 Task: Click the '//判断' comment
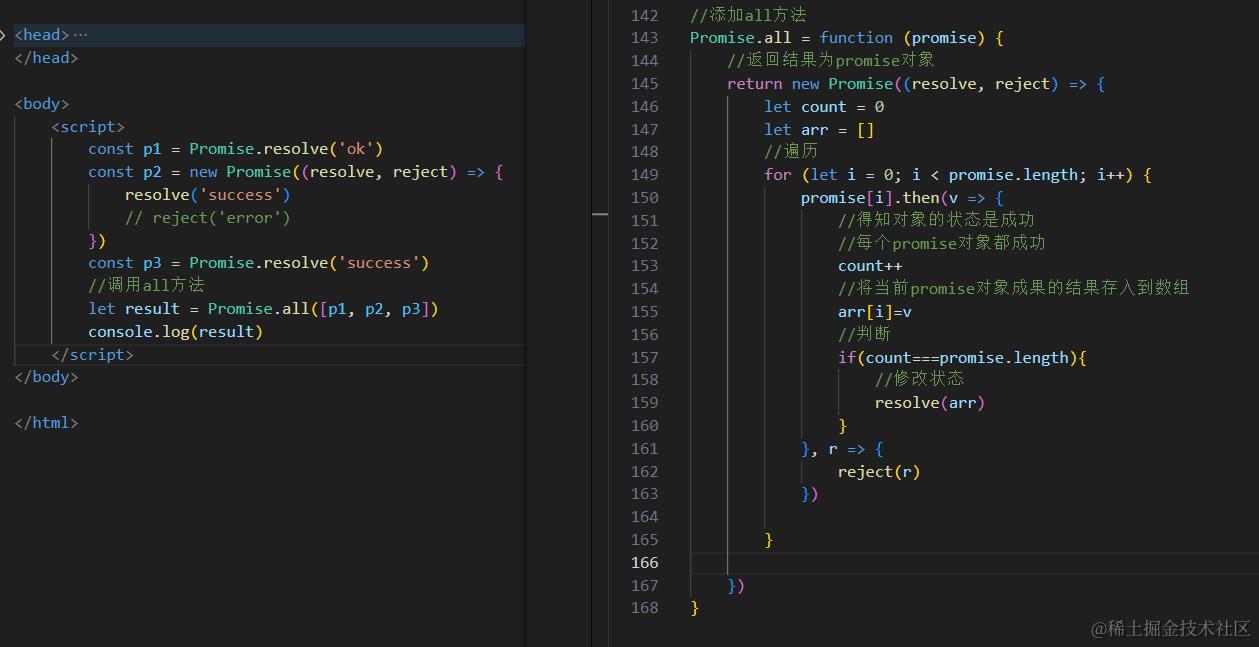click(x=864, y=334)
